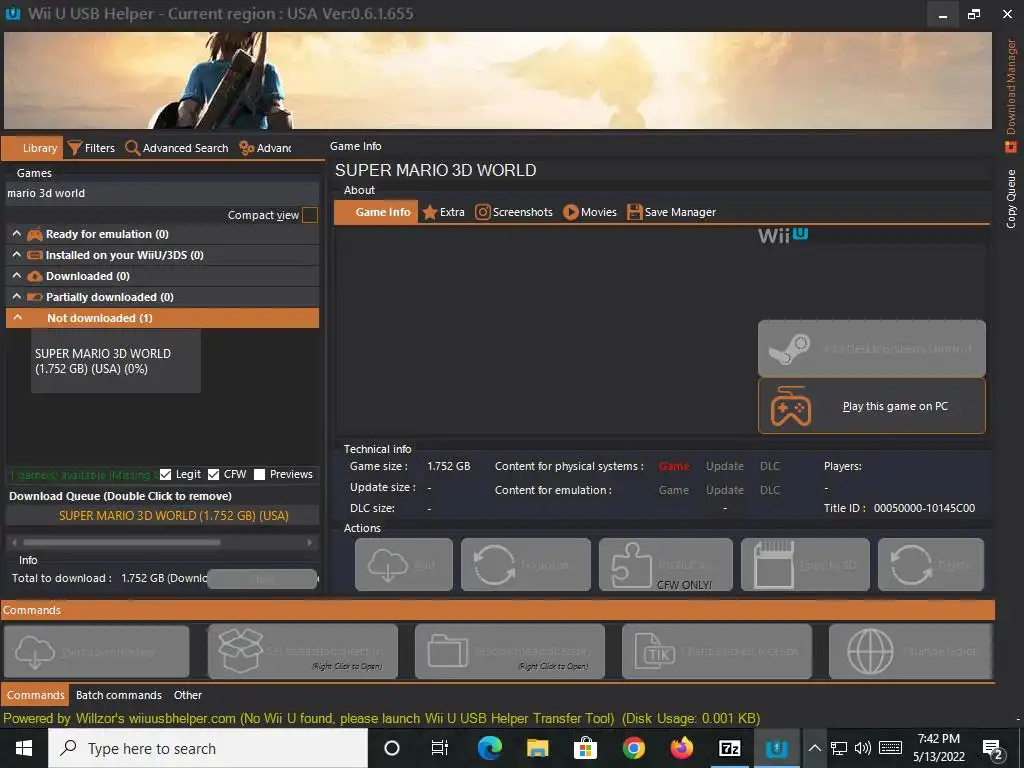Open the Batch commands tab
Screen dimensions: 1024x768
click(x=119, y=695)
